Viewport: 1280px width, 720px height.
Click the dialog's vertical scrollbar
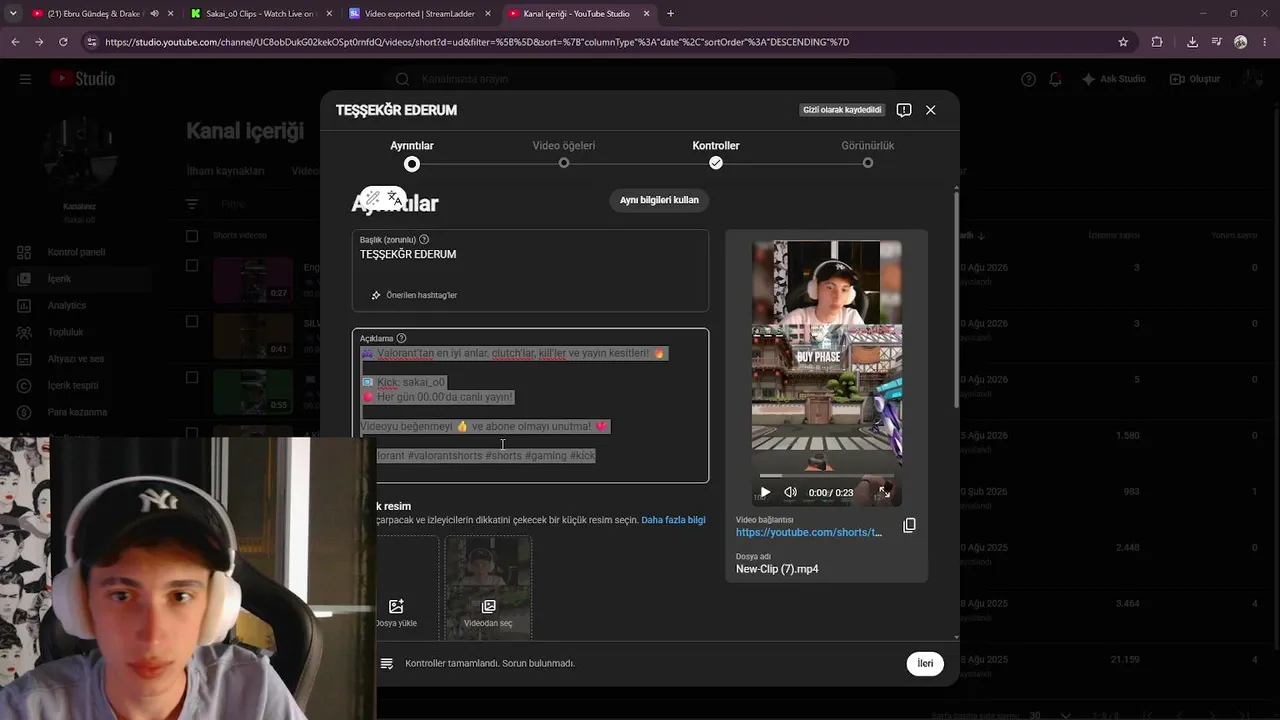click(x=956, y=300)
